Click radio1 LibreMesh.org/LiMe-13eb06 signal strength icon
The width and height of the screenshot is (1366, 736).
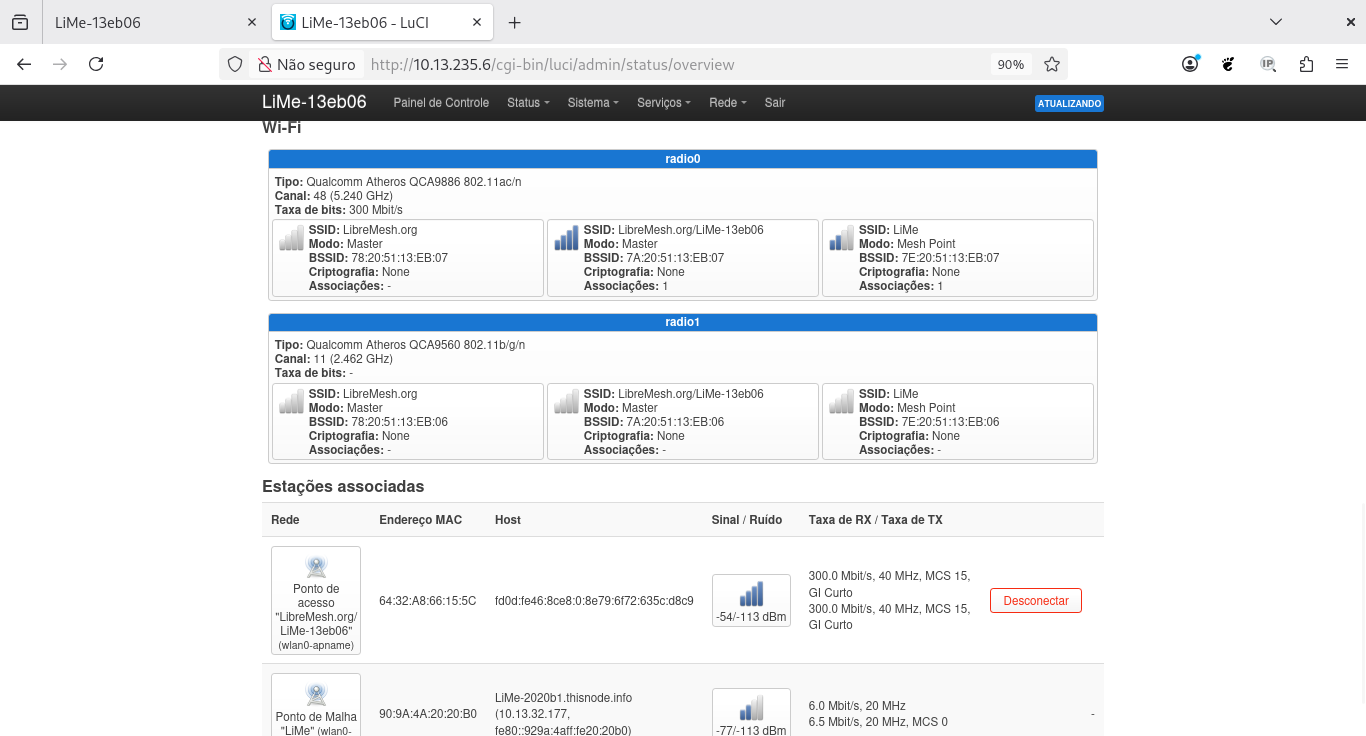coord(566,401)
